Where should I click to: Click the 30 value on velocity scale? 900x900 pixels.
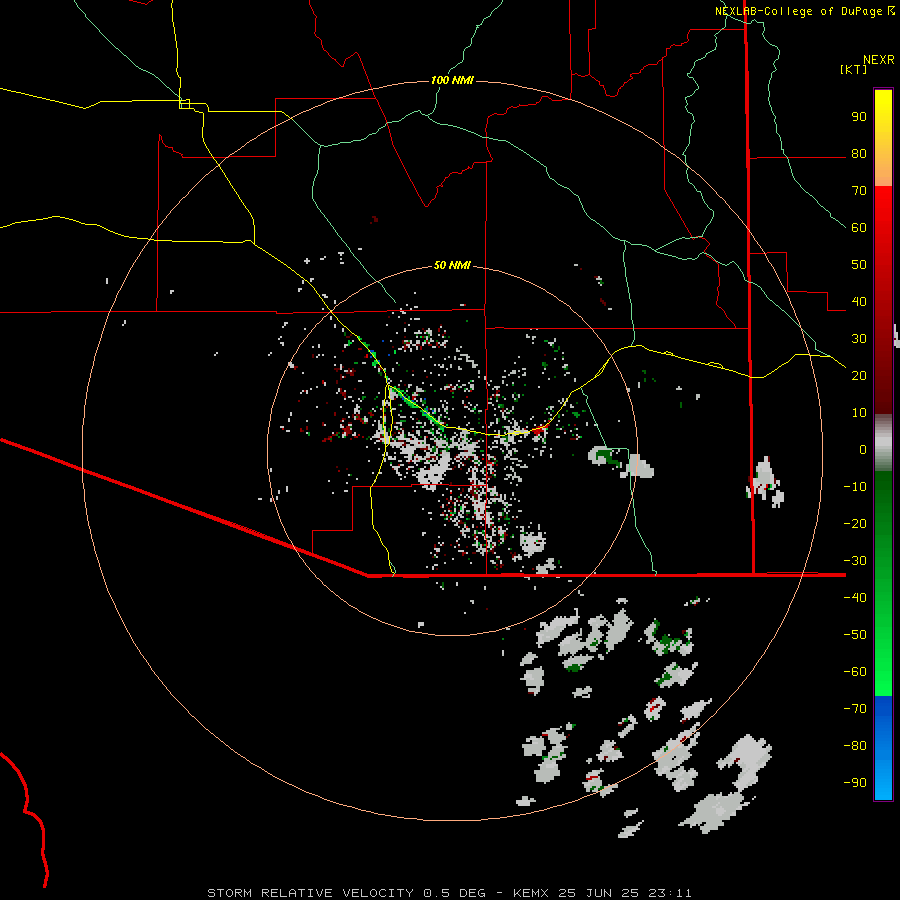tap(859, 339)
